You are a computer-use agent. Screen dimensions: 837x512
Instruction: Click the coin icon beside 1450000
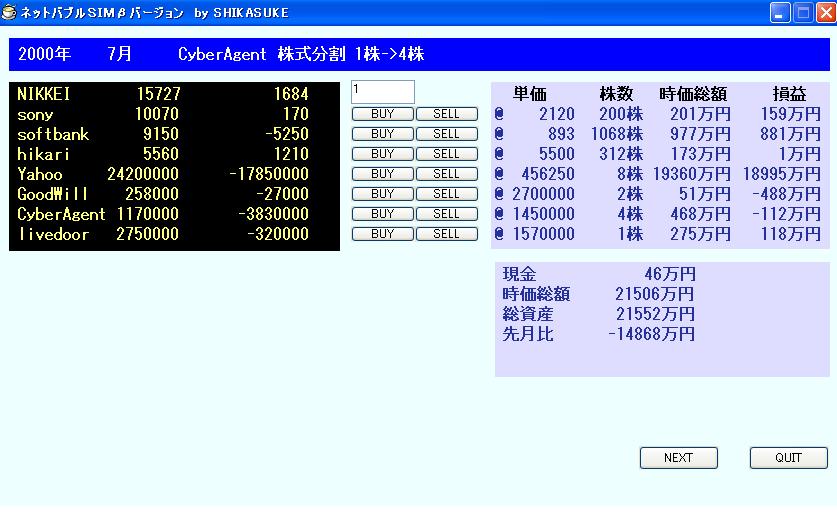pos(499,214)
